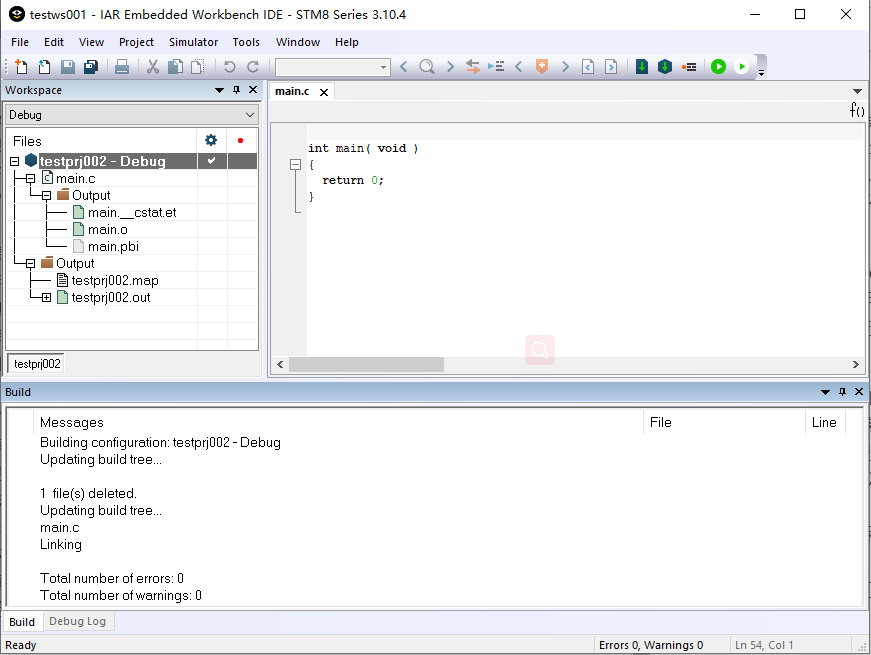The image size is (871, 655).
Task: Undo the last edit
Action: coord(229,67)
